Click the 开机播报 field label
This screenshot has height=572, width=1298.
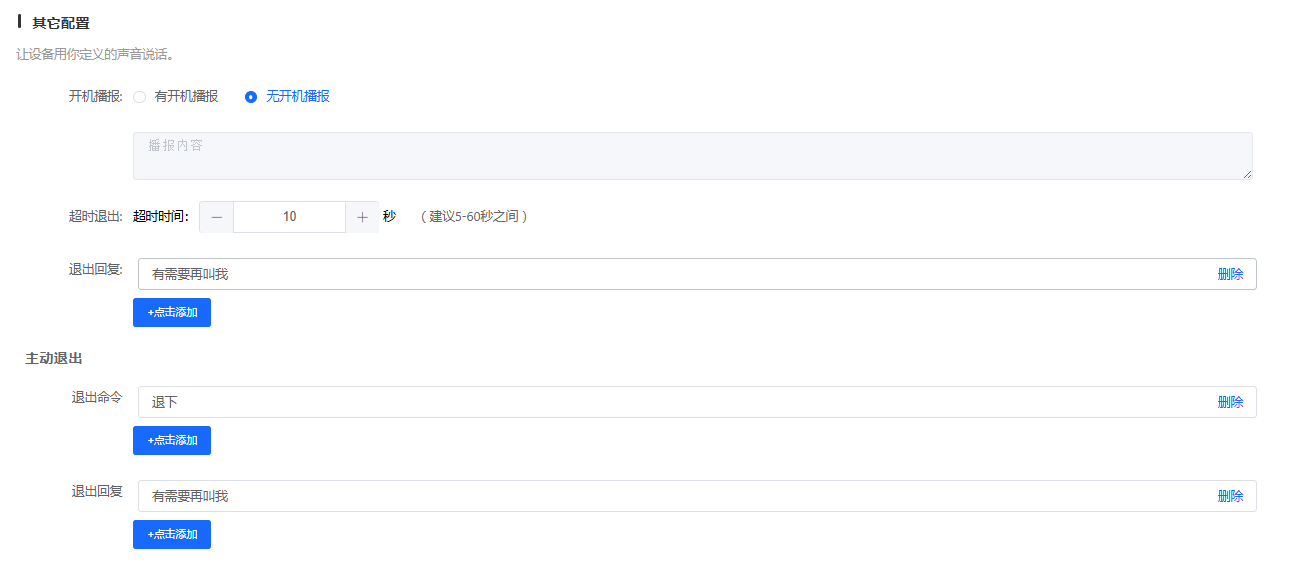[95, 97]
